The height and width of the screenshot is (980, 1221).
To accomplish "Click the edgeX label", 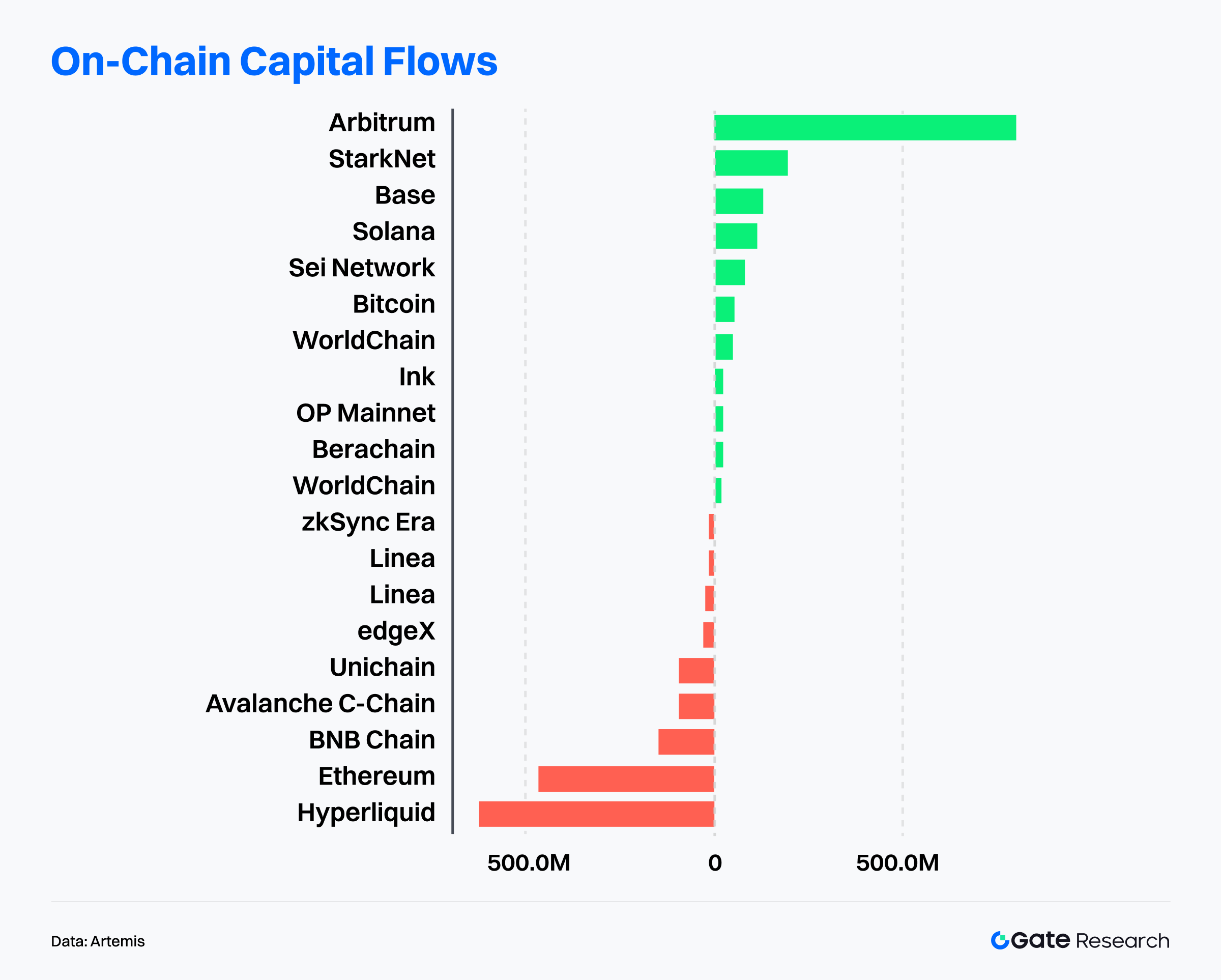I will coord(396,631).
